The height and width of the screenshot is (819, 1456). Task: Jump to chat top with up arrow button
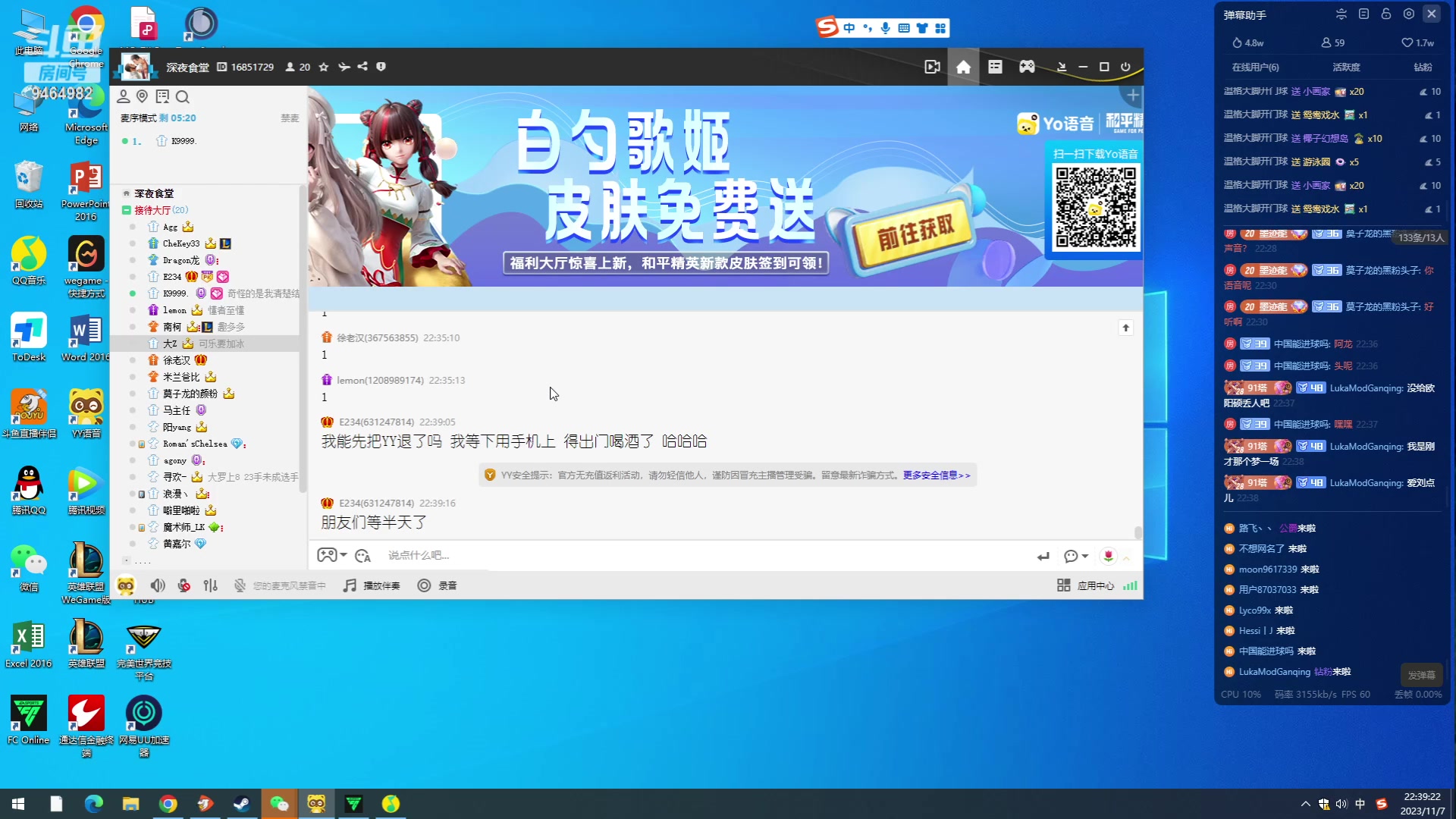click(1125, 328)
